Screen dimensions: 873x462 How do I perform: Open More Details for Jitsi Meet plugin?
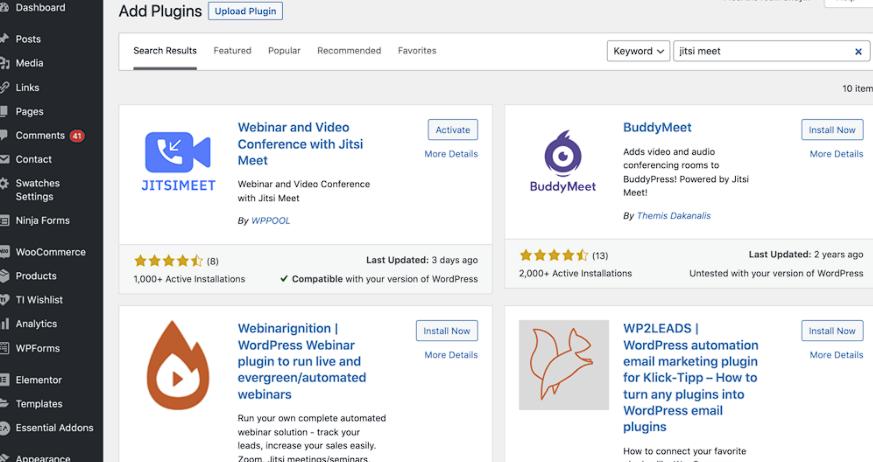[451, 154]
